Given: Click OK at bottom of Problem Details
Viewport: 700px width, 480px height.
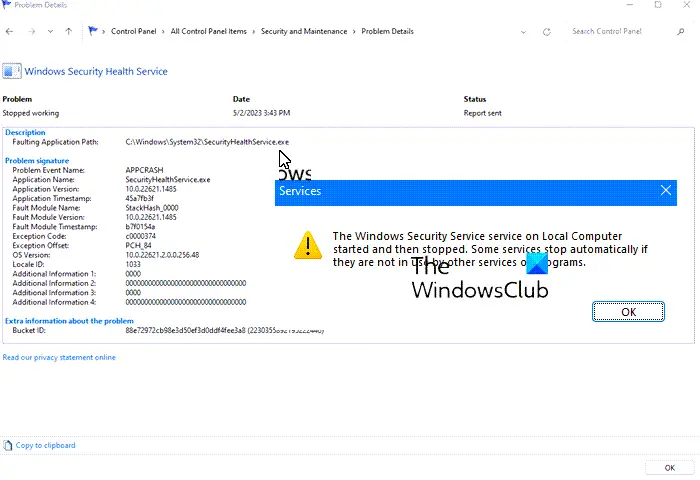Looking at the screenshot, I should click(x=669, y=467).
